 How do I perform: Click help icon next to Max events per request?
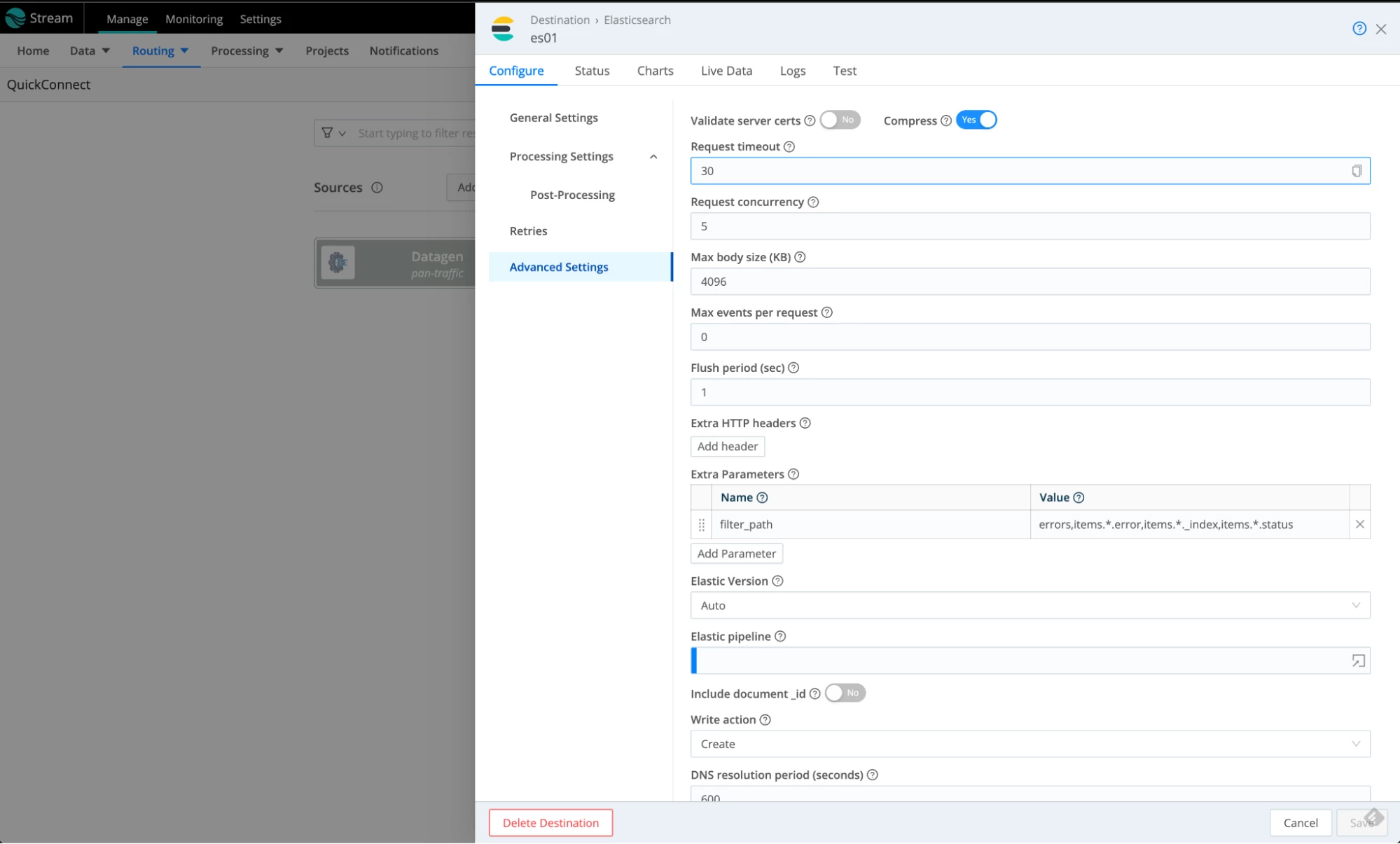[x=827, y=312]
